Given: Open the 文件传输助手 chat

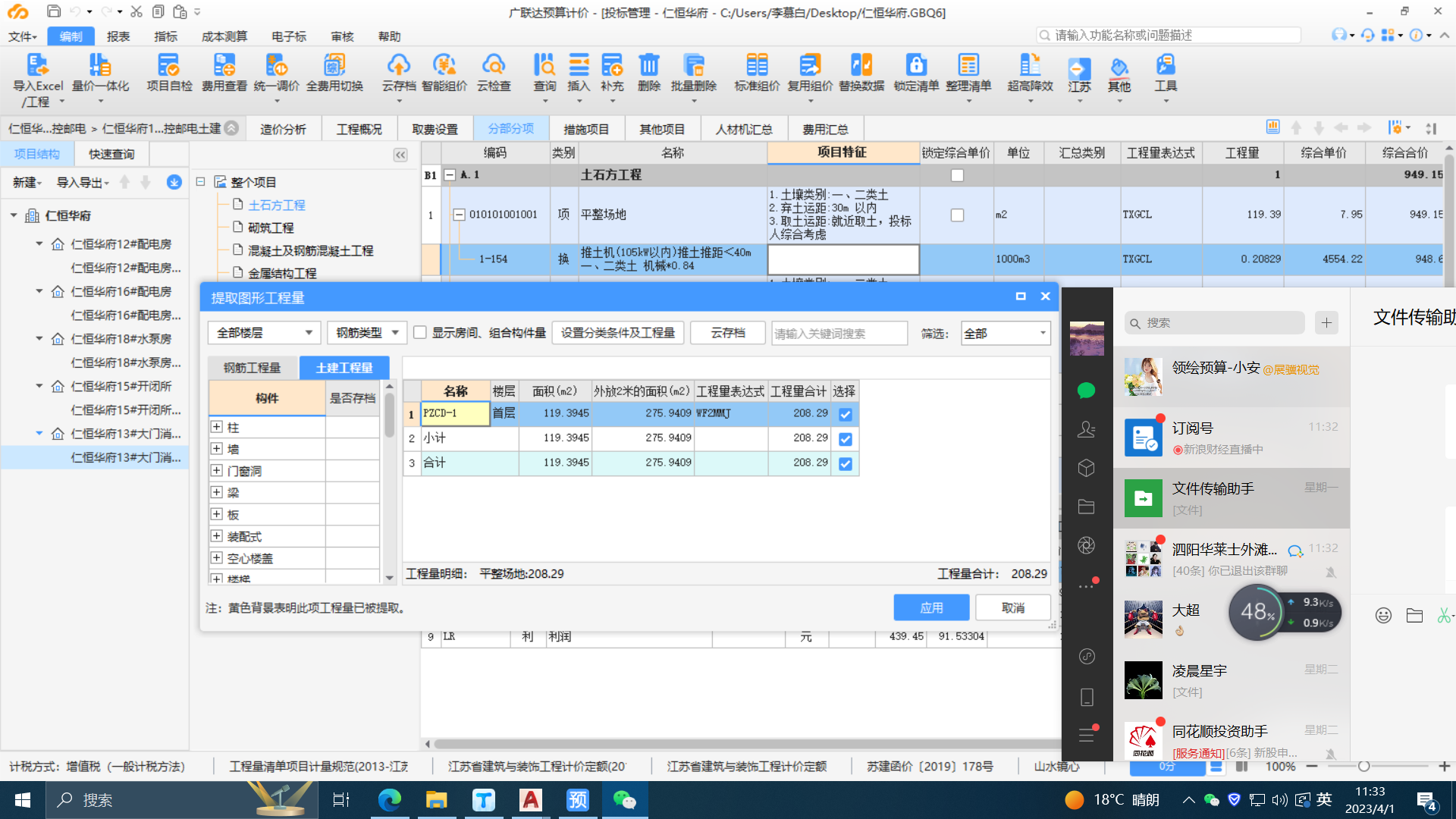Looking at the screenshot, I should pos(1231,498).
